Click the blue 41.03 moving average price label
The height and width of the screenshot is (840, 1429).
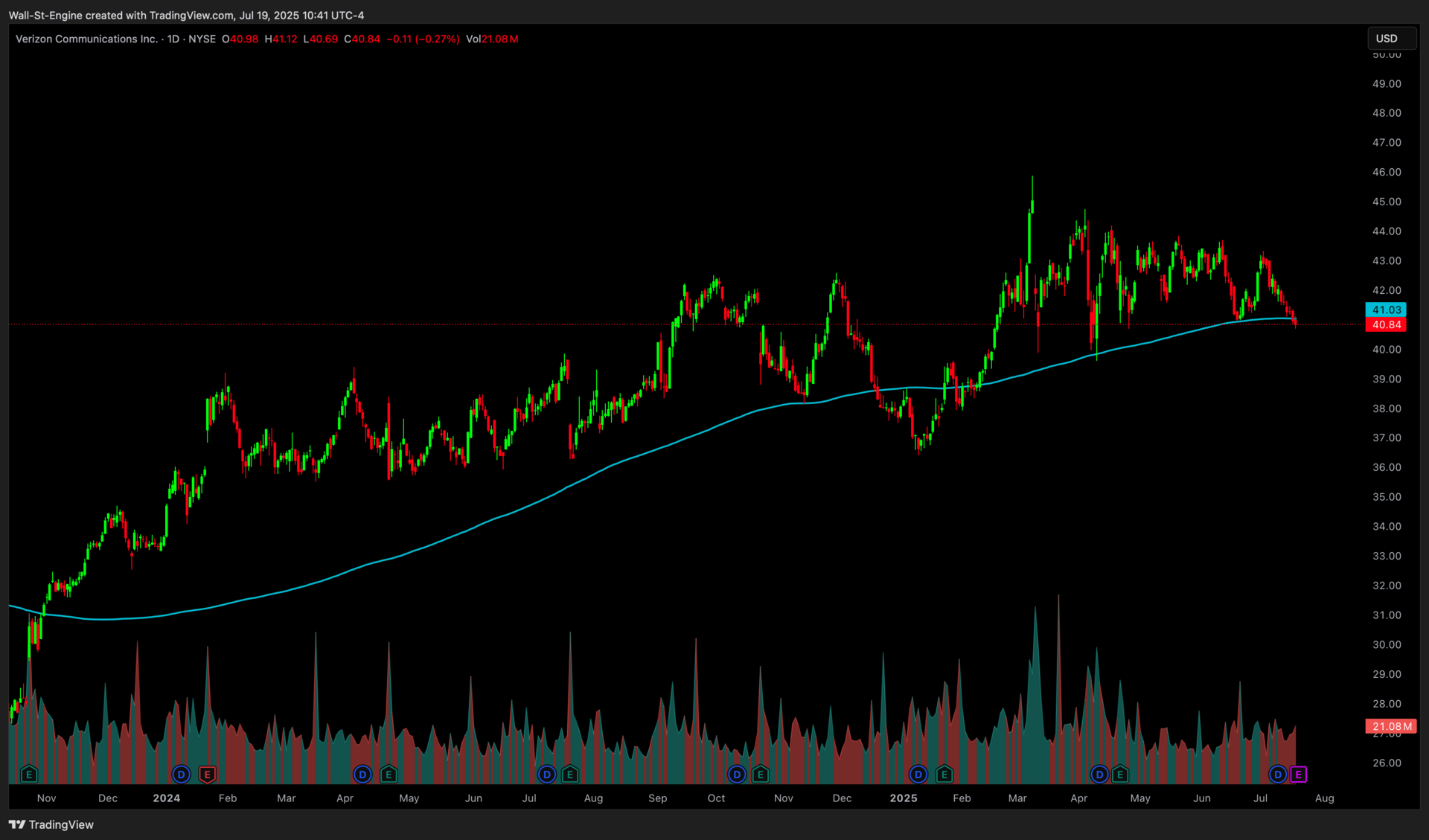coord(1386,310)
